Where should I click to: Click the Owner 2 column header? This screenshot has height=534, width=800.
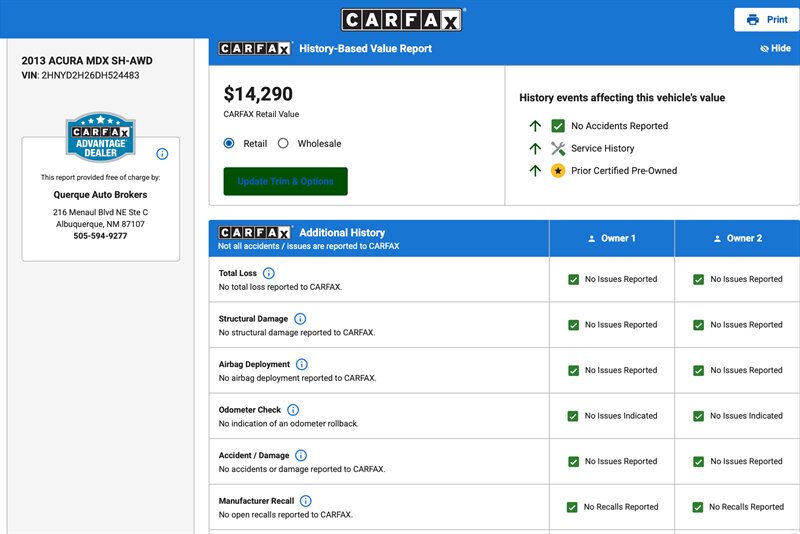(x=737, y=239)
